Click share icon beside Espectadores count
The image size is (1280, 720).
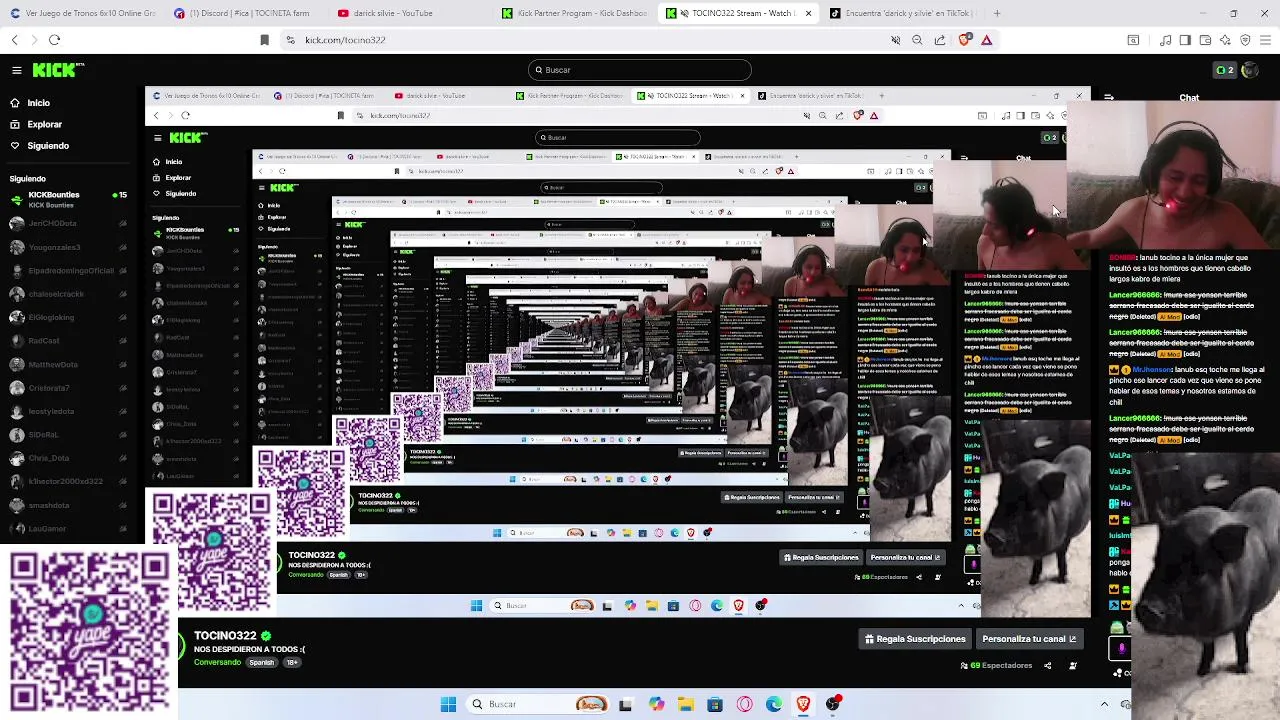click(1047, 666)
